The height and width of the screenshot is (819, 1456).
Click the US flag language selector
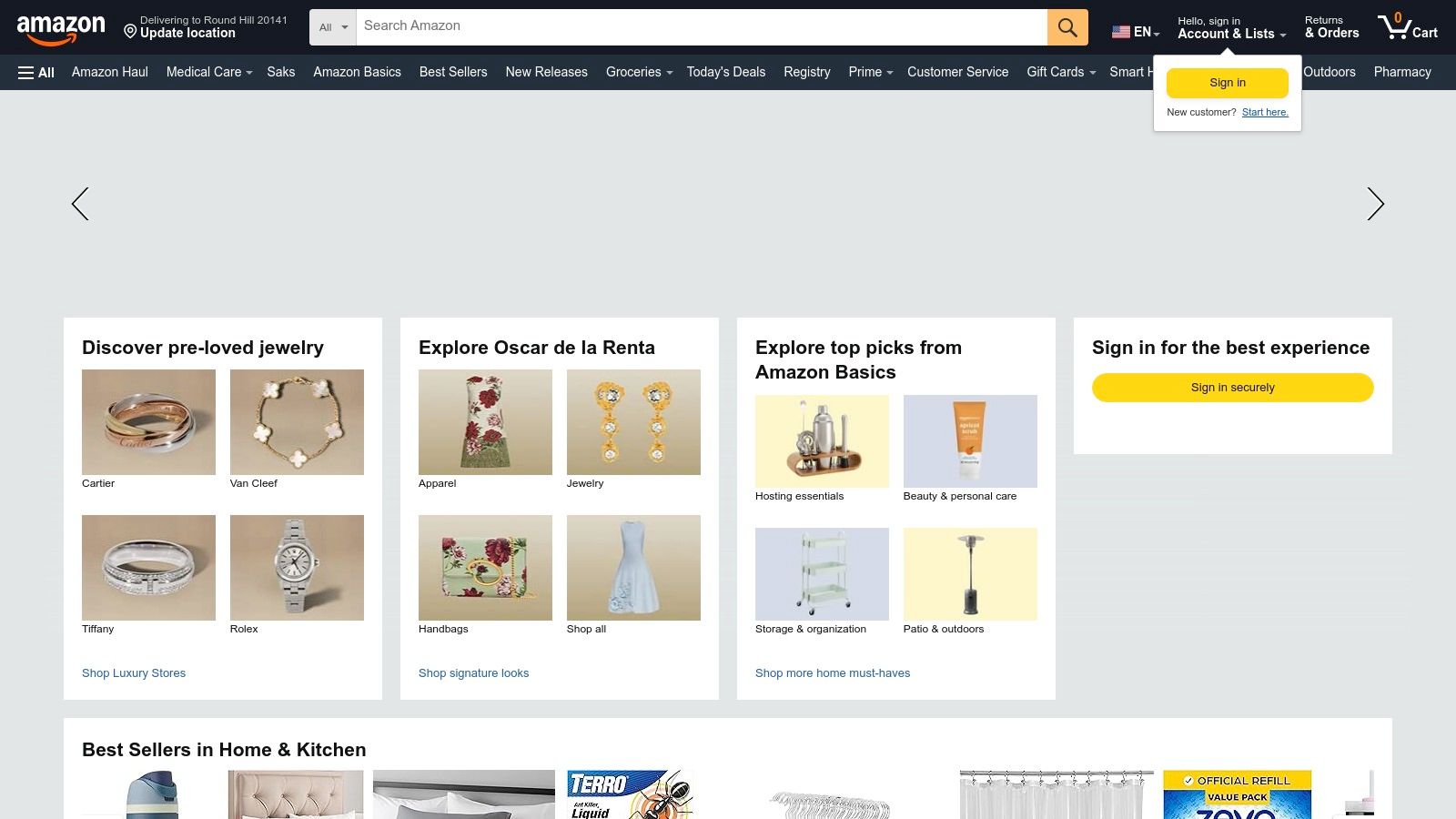pos(1136,32)
